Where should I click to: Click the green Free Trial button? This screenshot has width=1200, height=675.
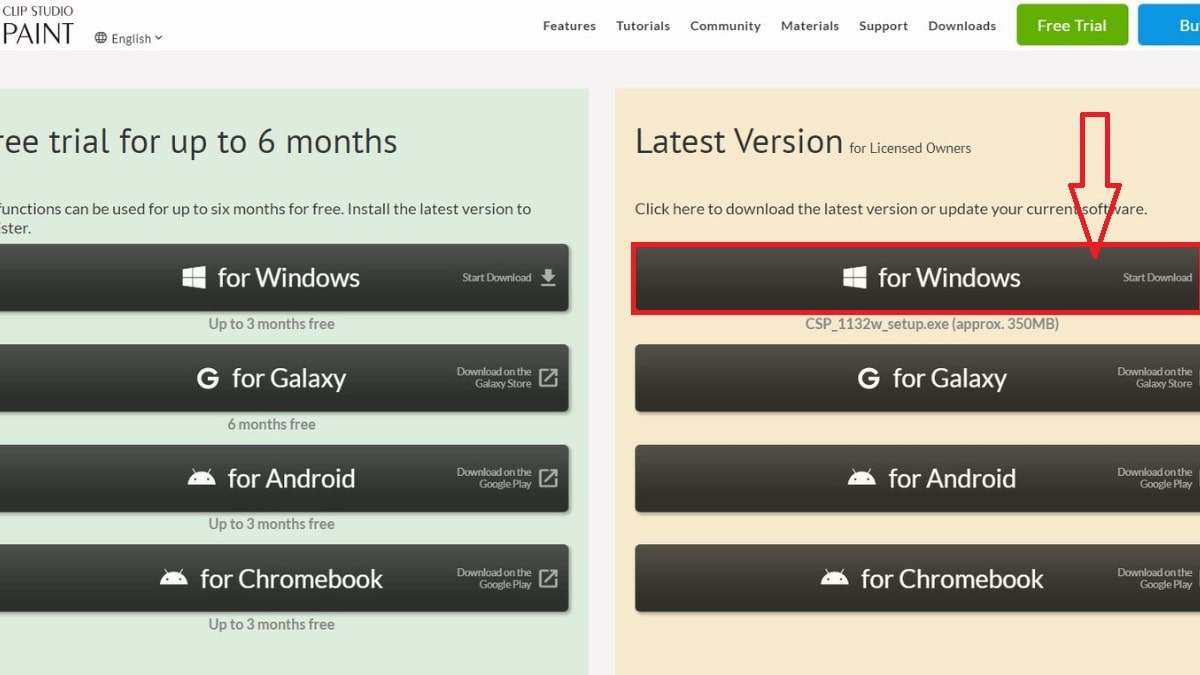pyautogui.click(x=1072, y=25)
